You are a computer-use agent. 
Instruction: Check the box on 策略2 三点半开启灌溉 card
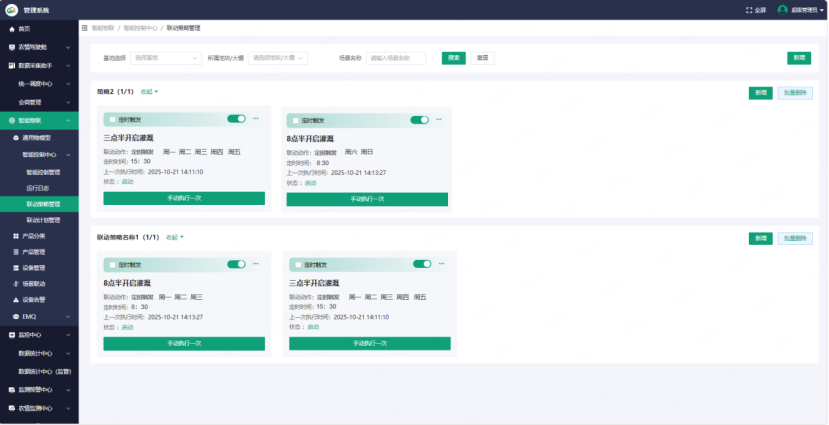tap(112, 120)
